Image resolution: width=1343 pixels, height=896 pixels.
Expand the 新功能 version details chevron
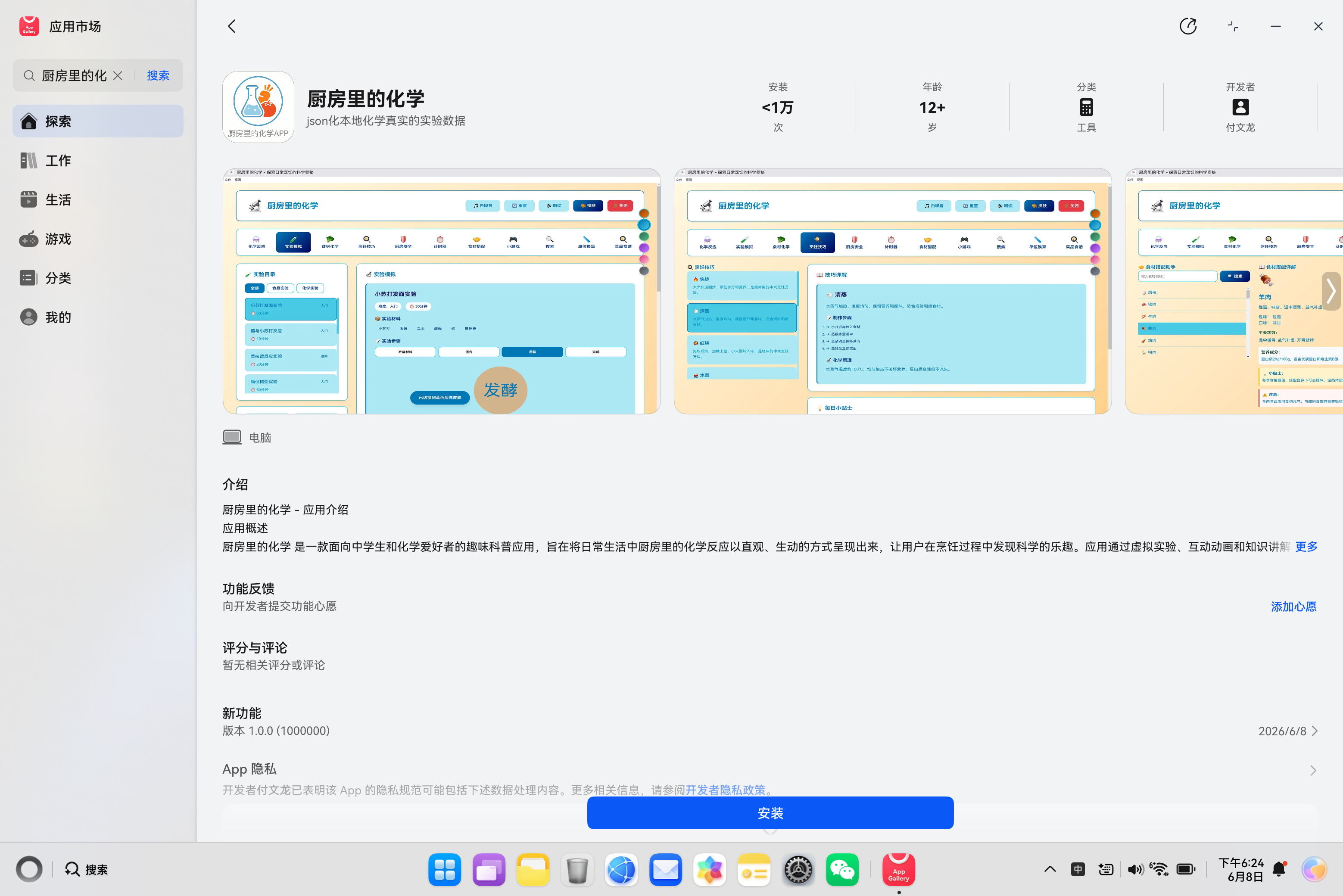point(1314,731)
